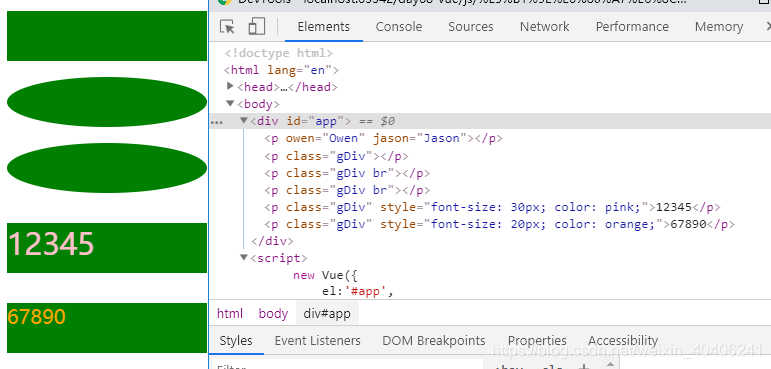
Task: Expand the head node triangle
Action: click(230, 86)
